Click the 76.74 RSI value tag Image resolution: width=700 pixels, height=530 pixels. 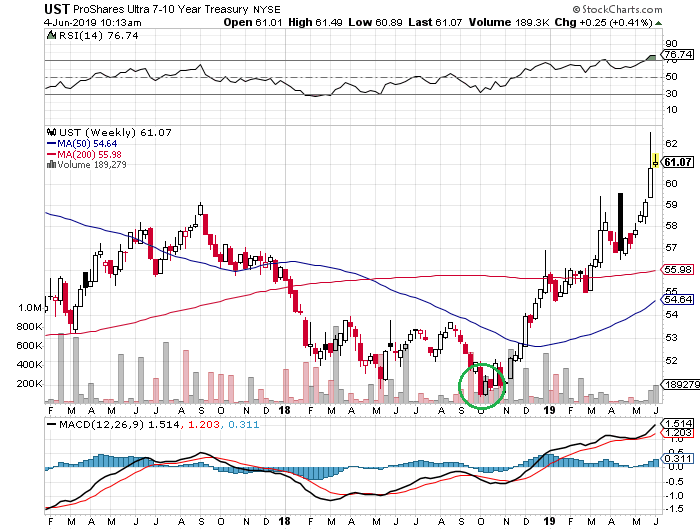(x=677, y=54)
